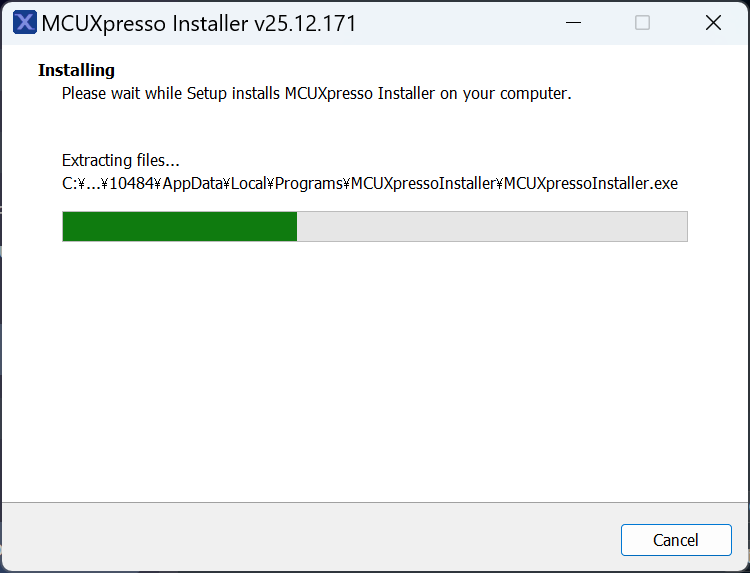Click the MCUXpresso logo icon in title bar
750x573 pixels.
pos(25,23)
